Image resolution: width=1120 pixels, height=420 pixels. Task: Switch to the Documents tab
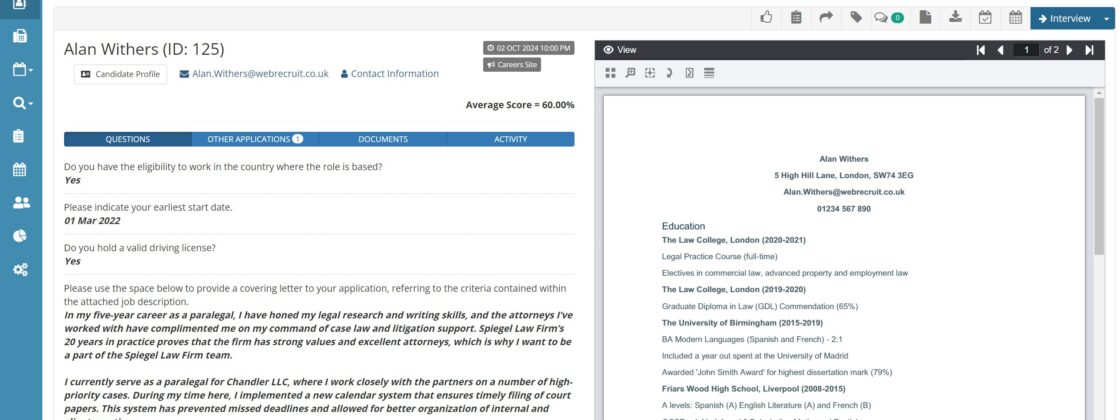point(383,139)
